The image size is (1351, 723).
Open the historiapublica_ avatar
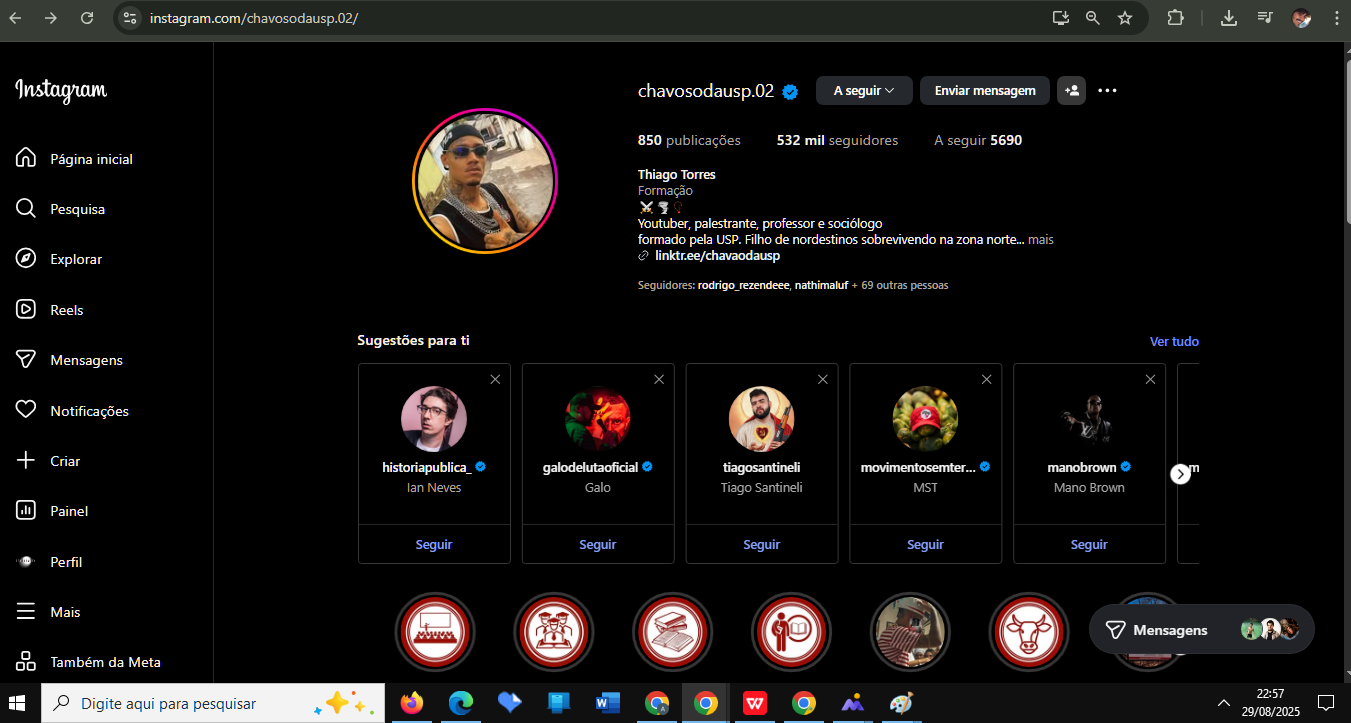click(x=434, y=419)
